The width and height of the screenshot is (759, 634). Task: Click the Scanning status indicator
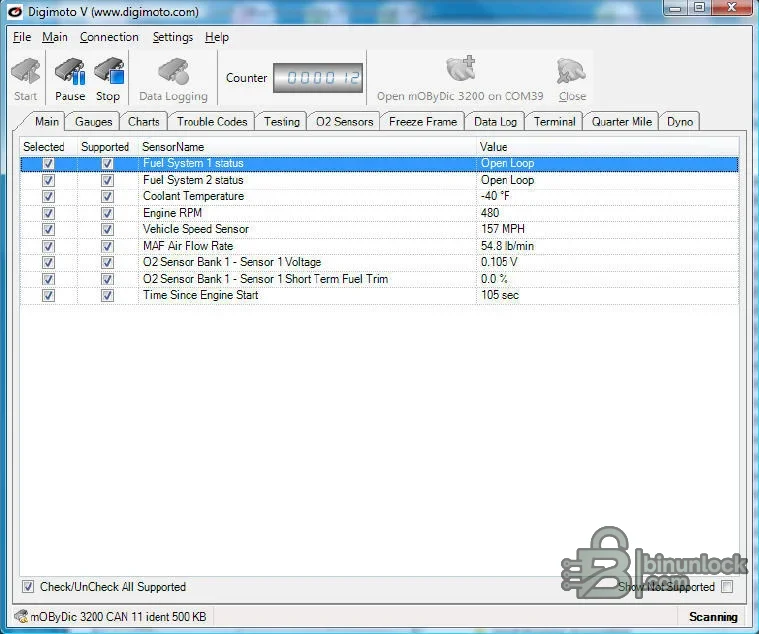pos(713,617)
